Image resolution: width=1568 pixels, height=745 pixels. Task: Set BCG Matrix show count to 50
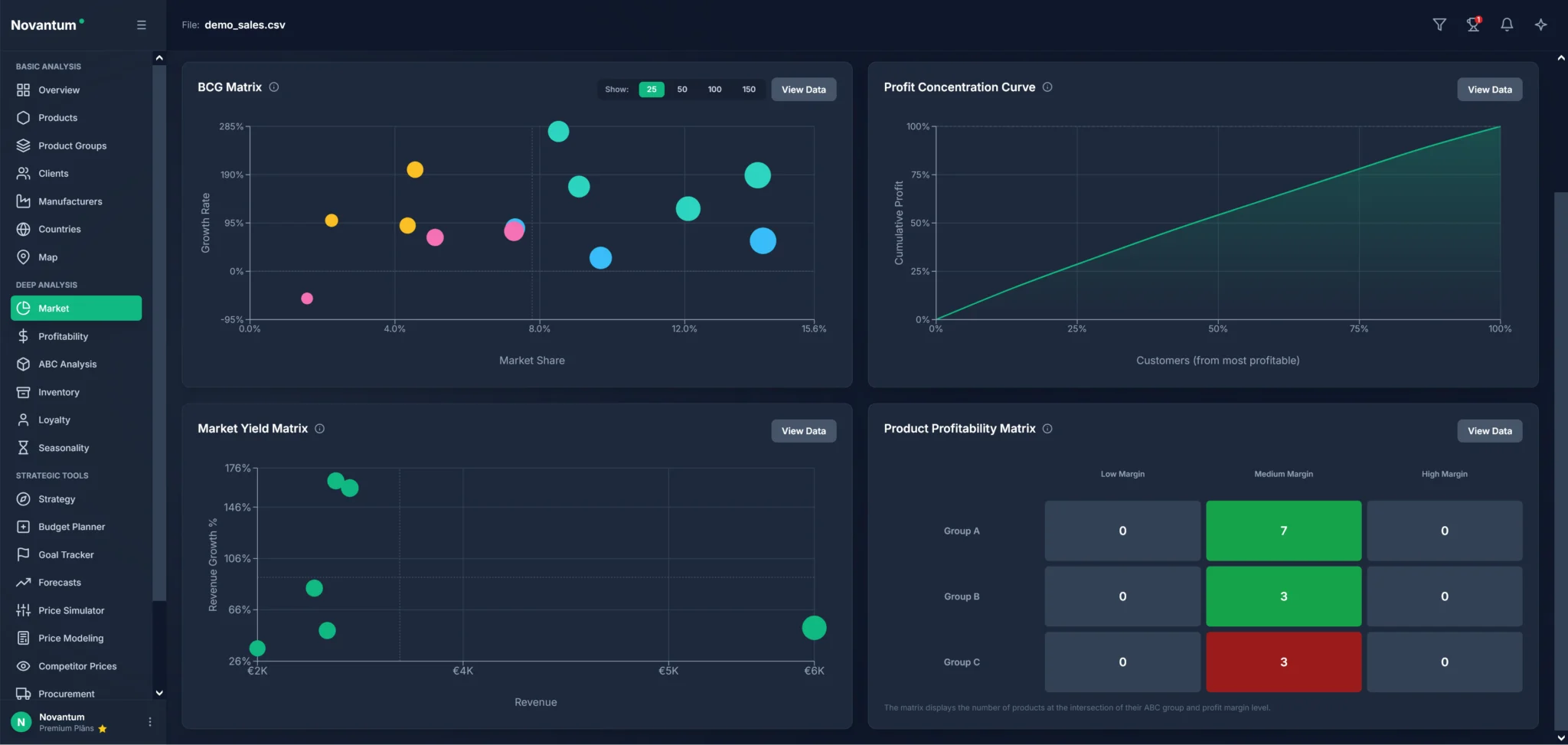tap(682, 90)
